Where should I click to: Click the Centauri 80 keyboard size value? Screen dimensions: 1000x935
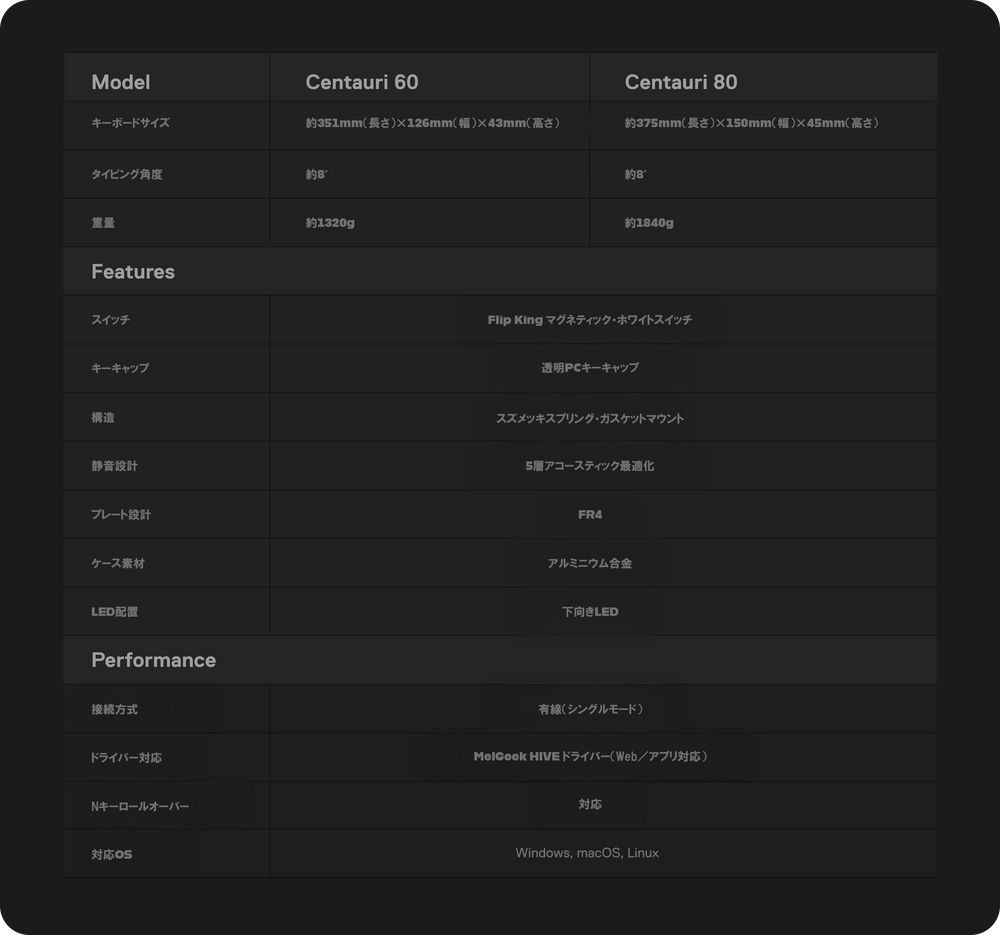(751, 124)
